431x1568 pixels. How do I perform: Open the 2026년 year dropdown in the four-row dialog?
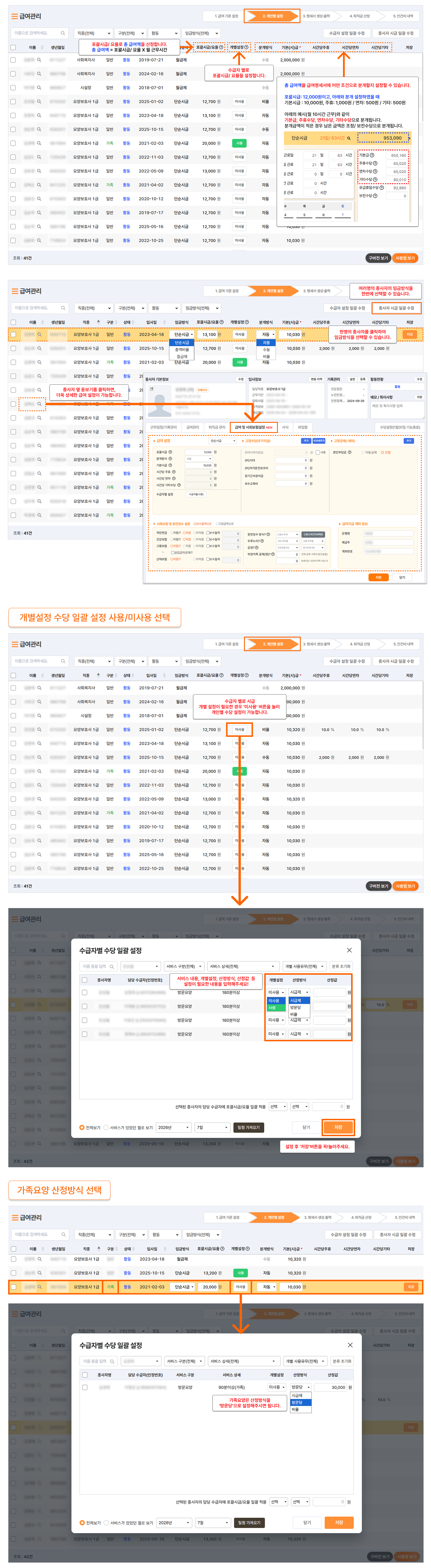pyautogui.click(x=174, y=1128)
